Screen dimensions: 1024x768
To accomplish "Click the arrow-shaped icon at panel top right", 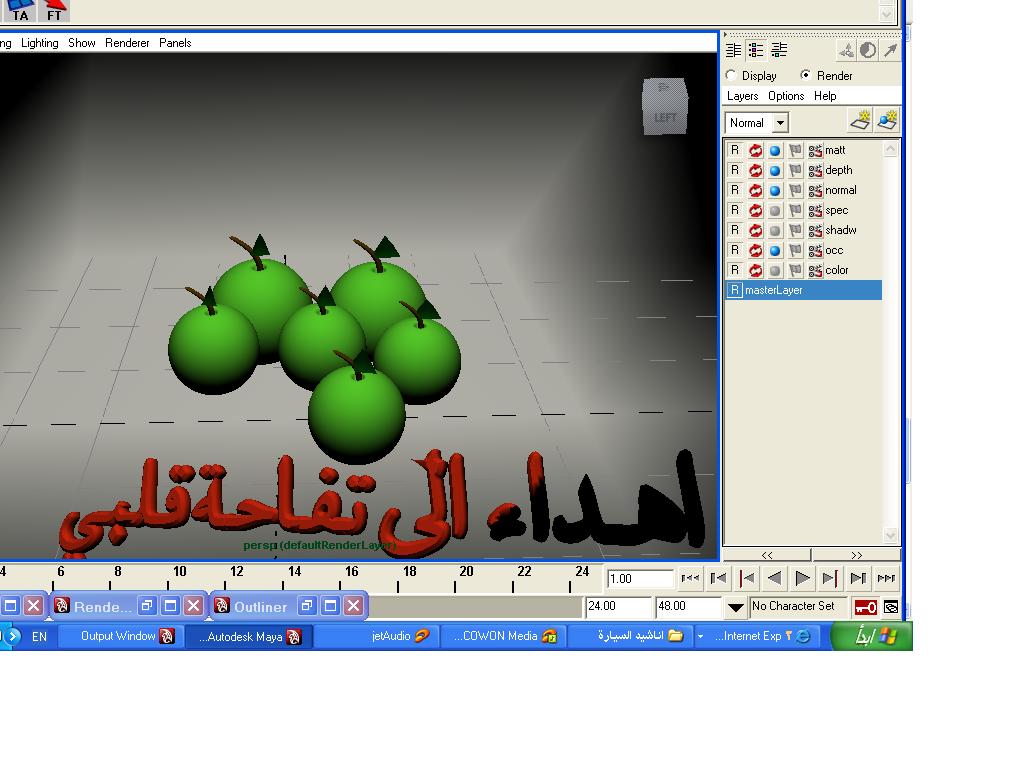I will click(890, 50).
